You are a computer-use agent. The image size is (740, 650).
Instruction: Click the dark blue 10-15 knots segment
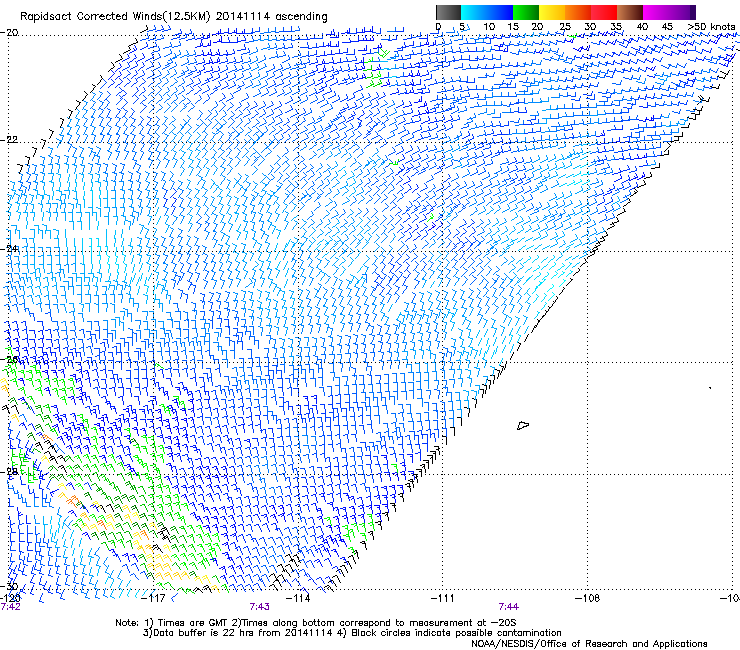click(x=500, y=12)
